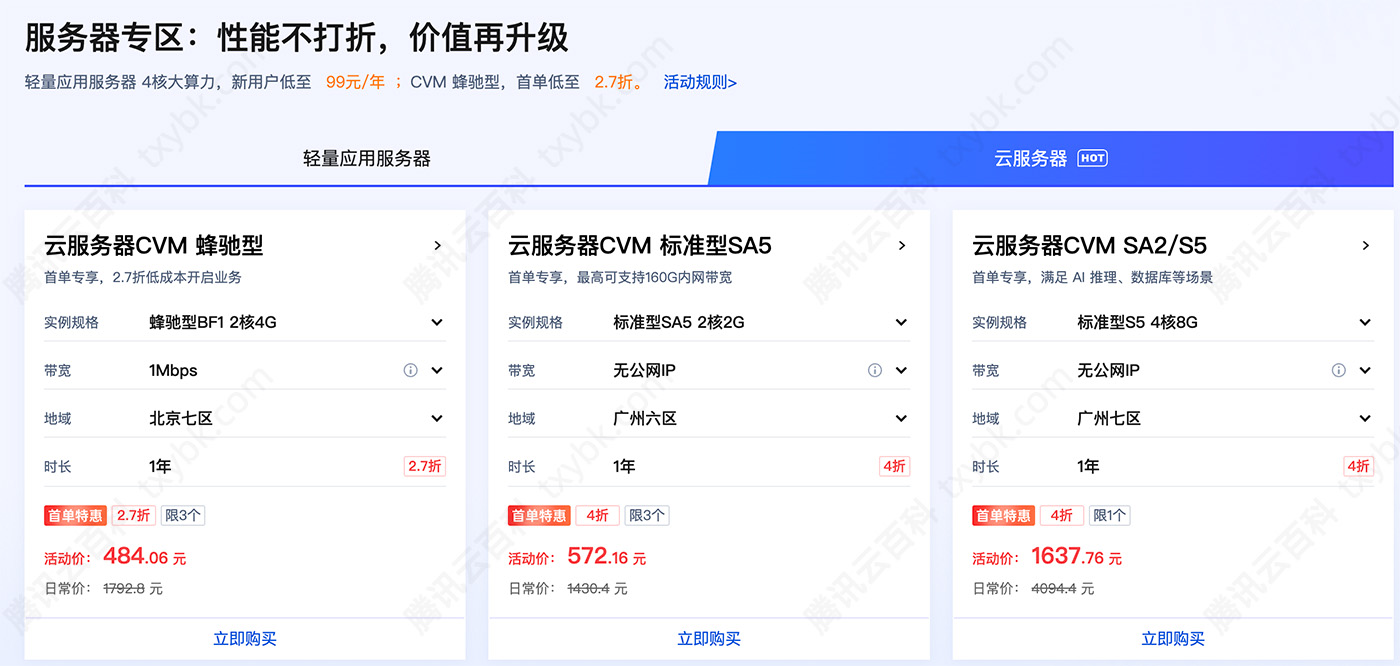Open the 云服务器CVM 蜂驰型 title

[x=154, y=245]
